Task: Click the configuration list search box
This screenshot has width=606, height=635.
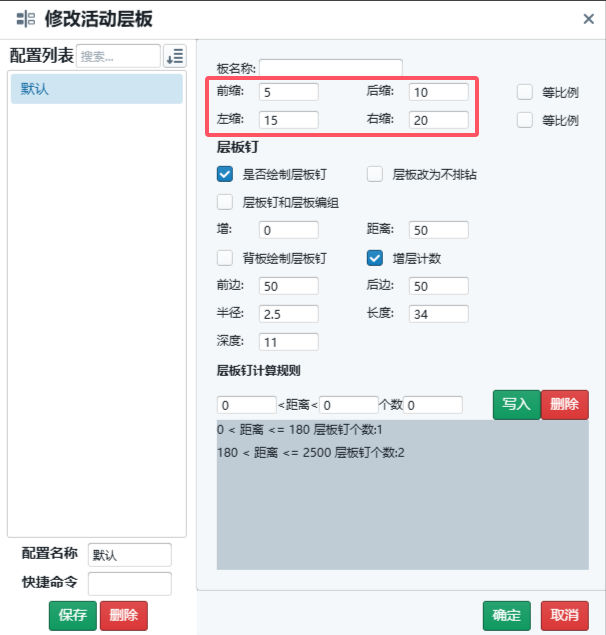Action: pos(118,57)
